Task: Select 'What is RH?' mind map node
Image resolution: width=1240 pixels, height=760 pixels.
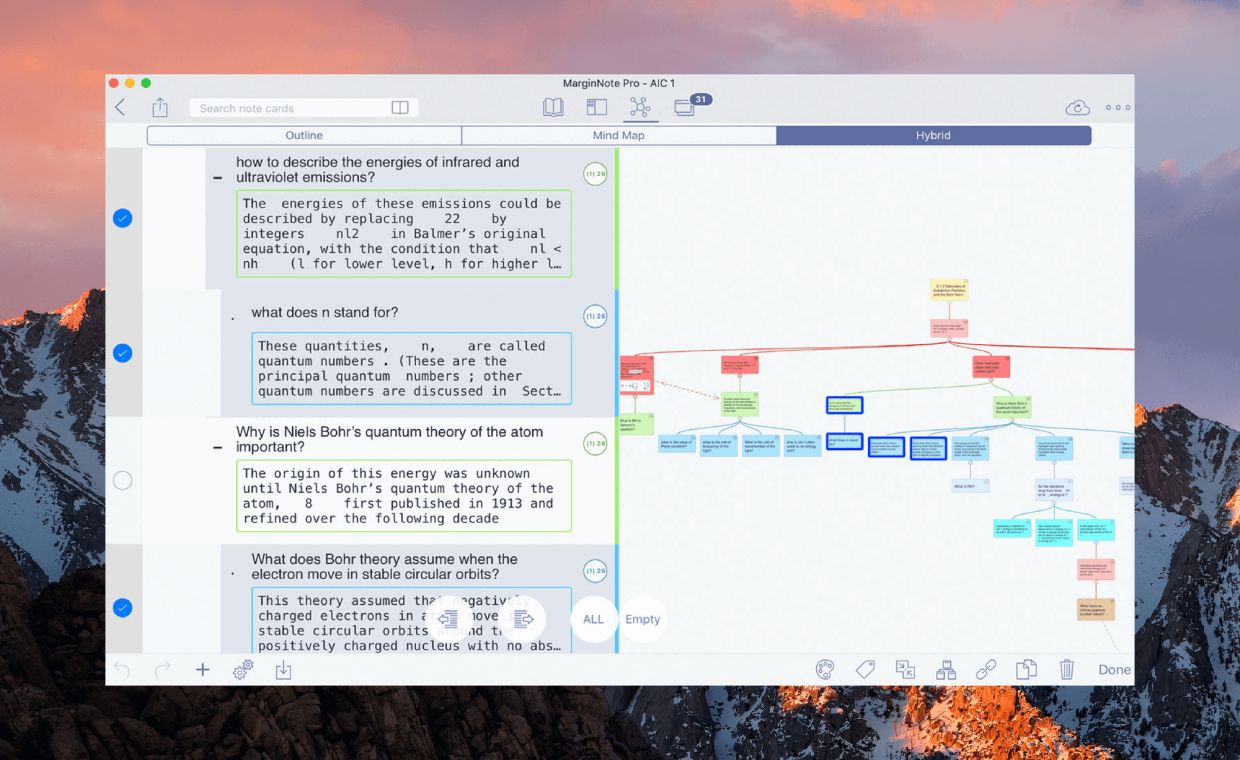Action: pos(970,486)
